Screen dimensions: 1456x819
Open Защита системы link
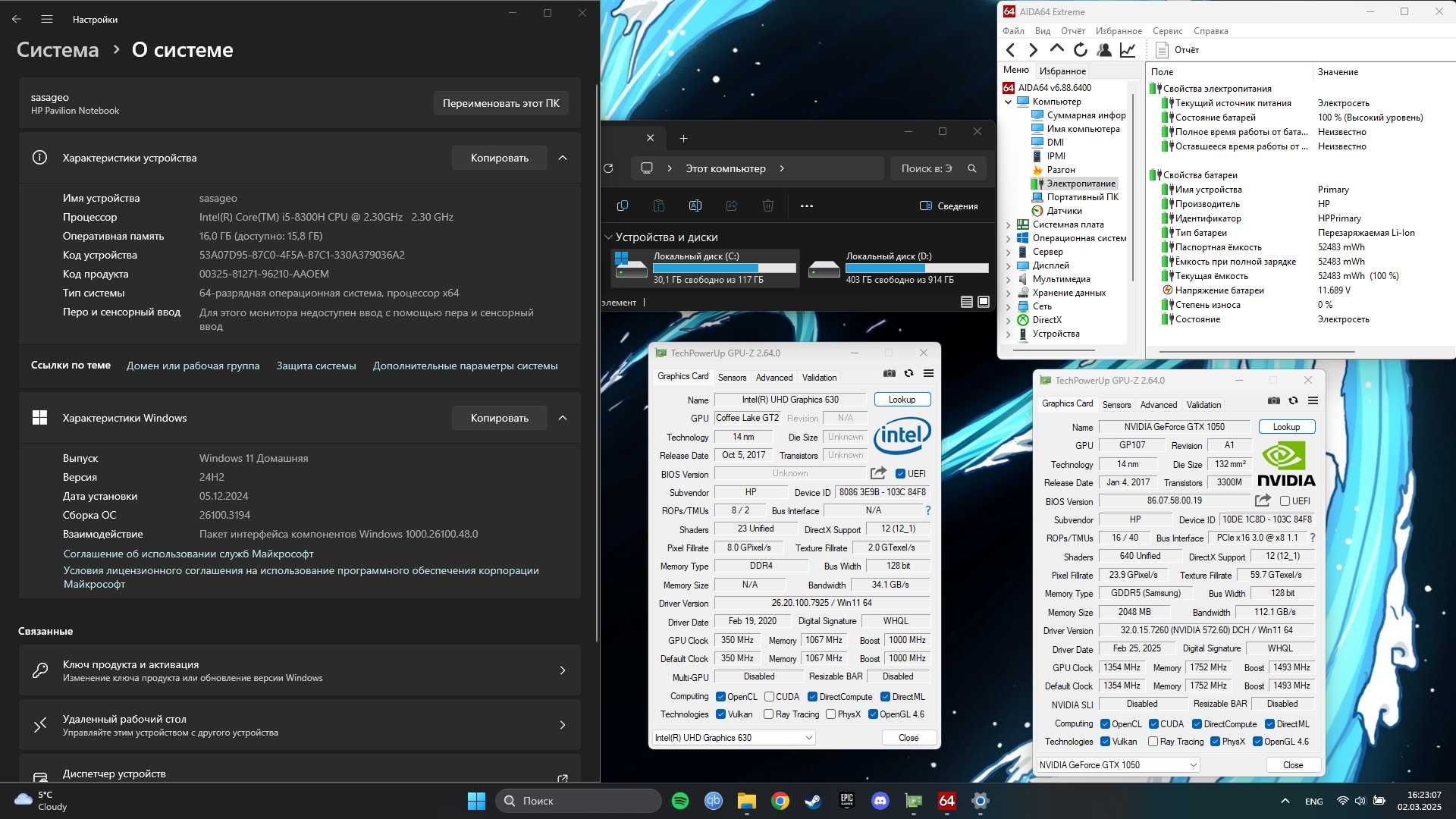point(316,366)
